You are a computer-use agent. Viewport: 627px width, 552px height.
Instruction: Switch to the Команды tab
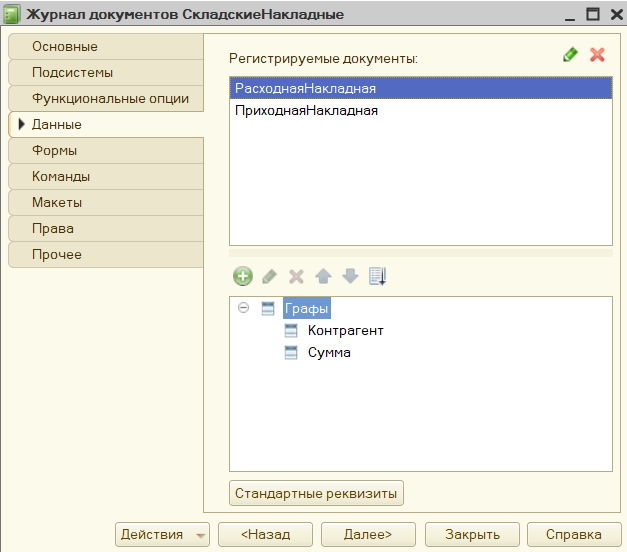pos(106,176)
